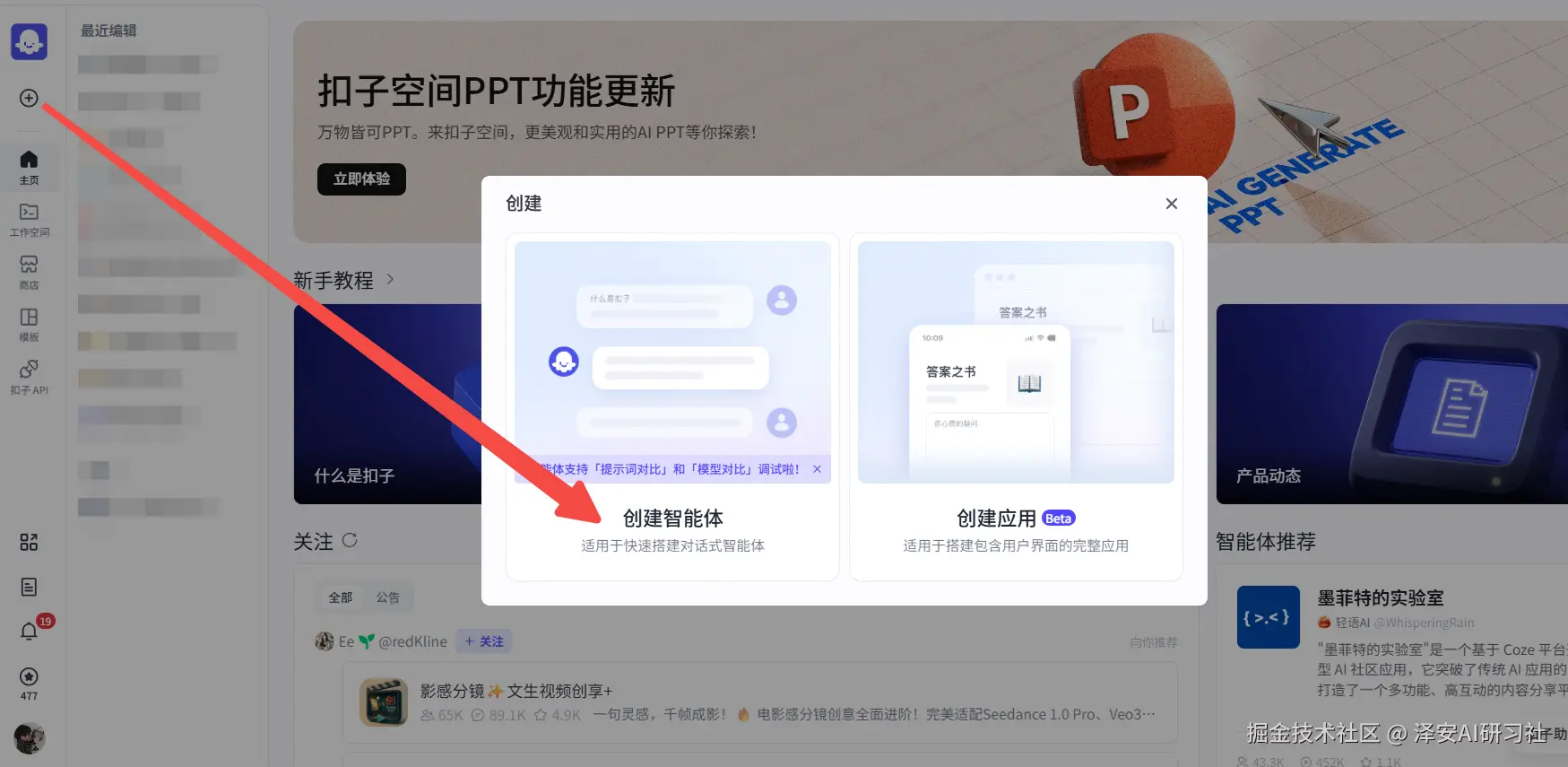Open the @redKline profile link
The height and width of the screenshot is (767, 1568).
[412, 641]
